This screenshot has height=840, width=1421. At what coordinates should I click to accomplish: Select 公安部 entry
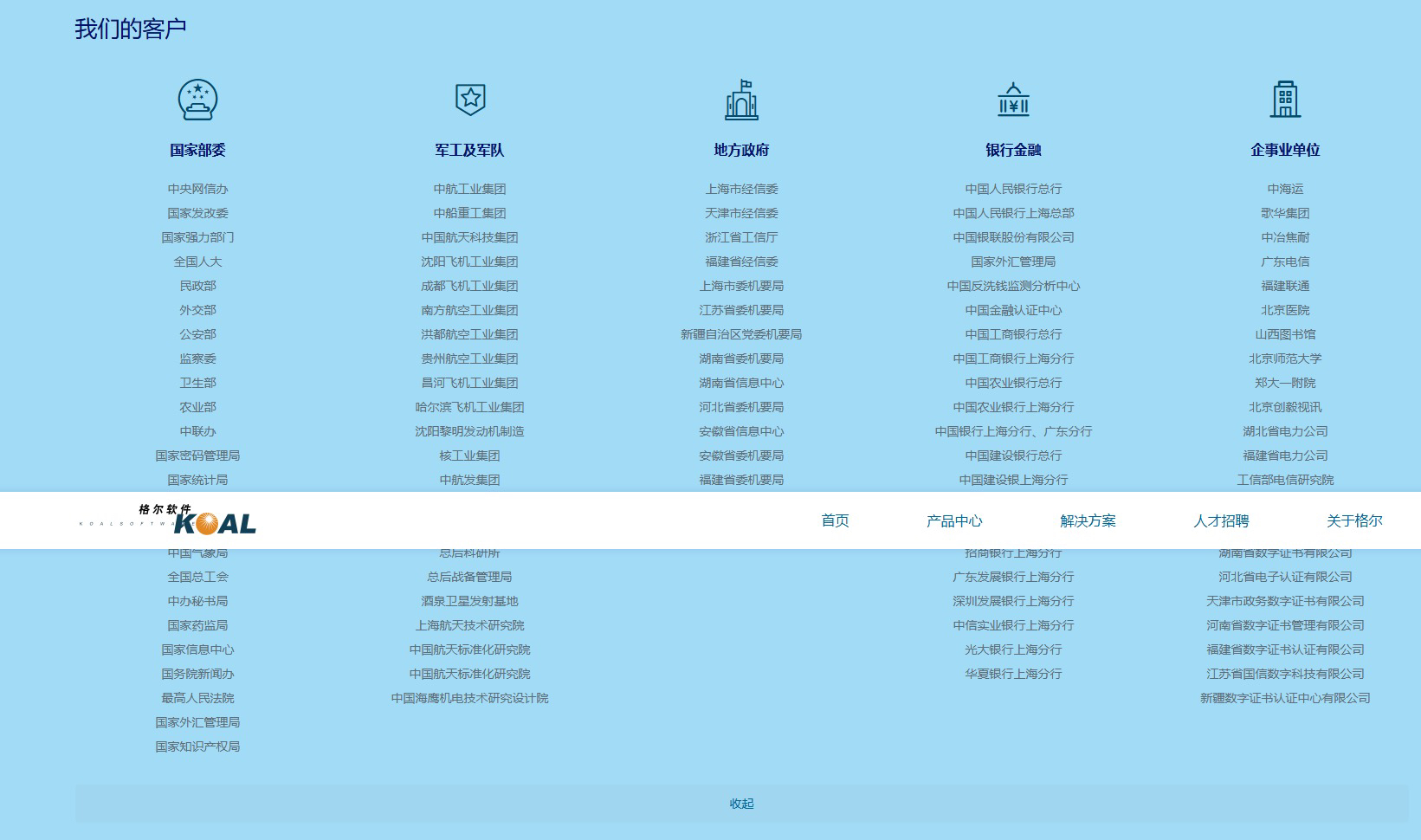click(x=197, y=334)
